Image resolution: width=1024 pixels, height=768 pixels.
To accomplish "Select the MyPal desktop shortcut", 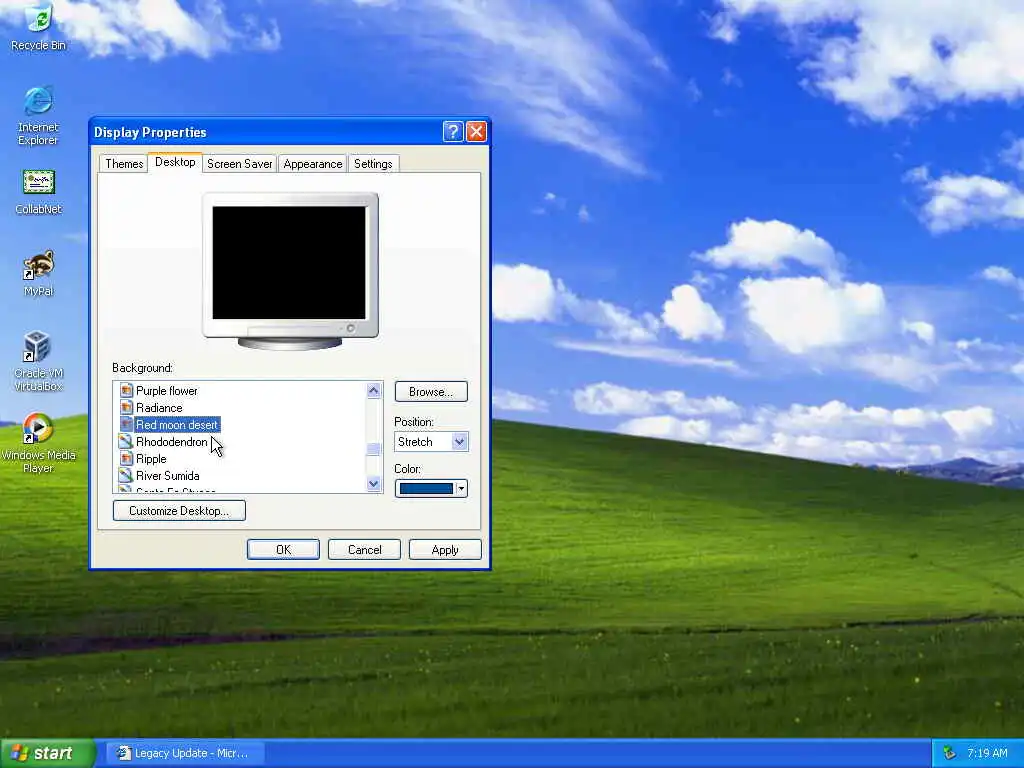I will coord(39,274).
